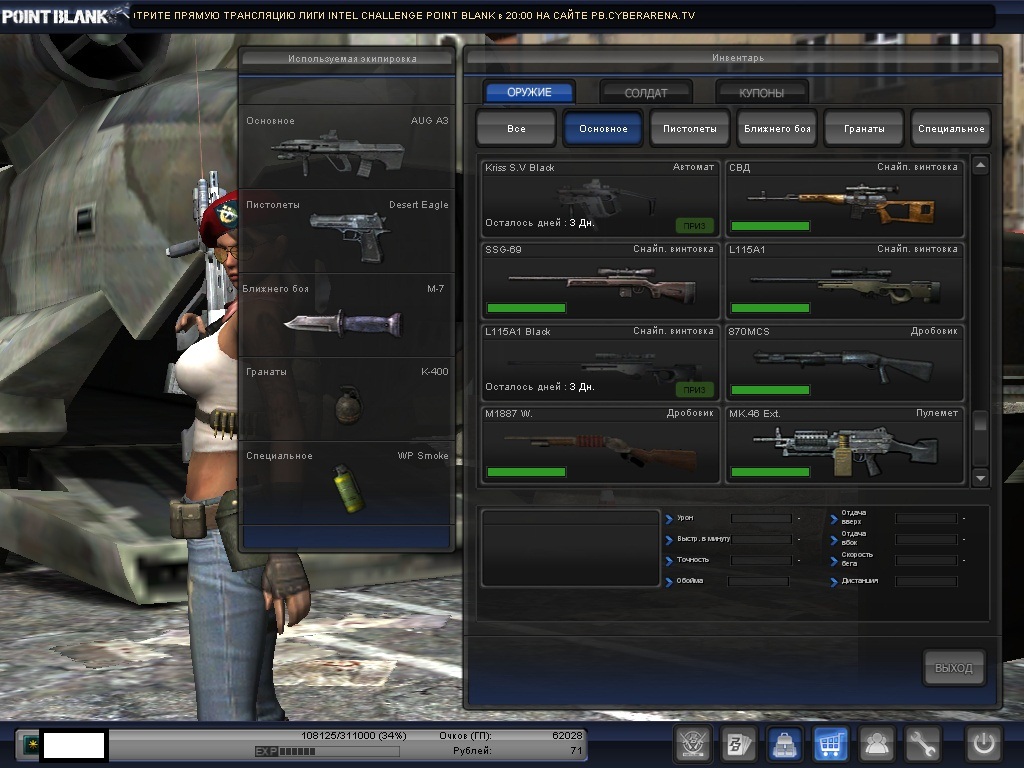Filter weapons by Пистолеты
This screenshot has width=1024, height=768.
pyautogui.click(x=690, y=128)
